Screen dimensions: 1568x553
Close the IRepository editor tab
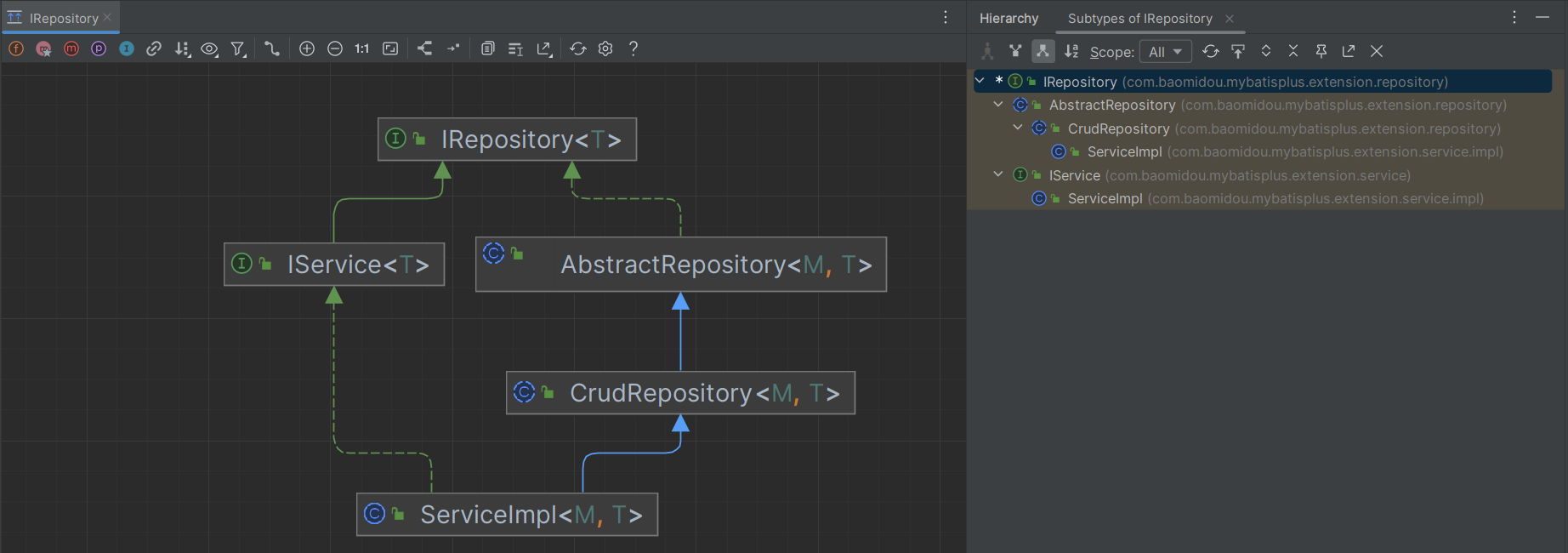pos(107,17)
